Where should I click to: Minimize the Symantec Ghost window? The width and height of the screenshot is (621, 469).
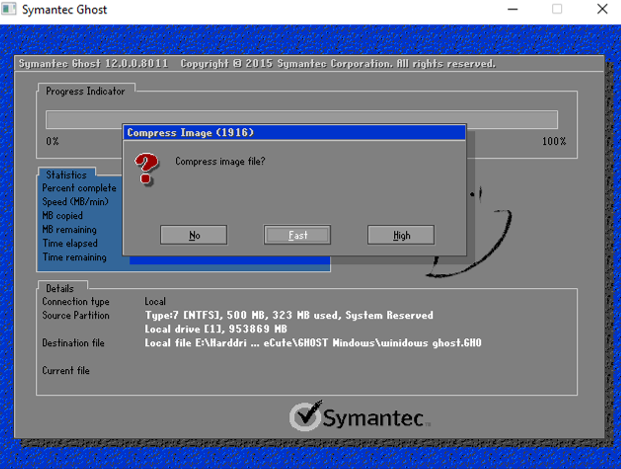[510, 10]
